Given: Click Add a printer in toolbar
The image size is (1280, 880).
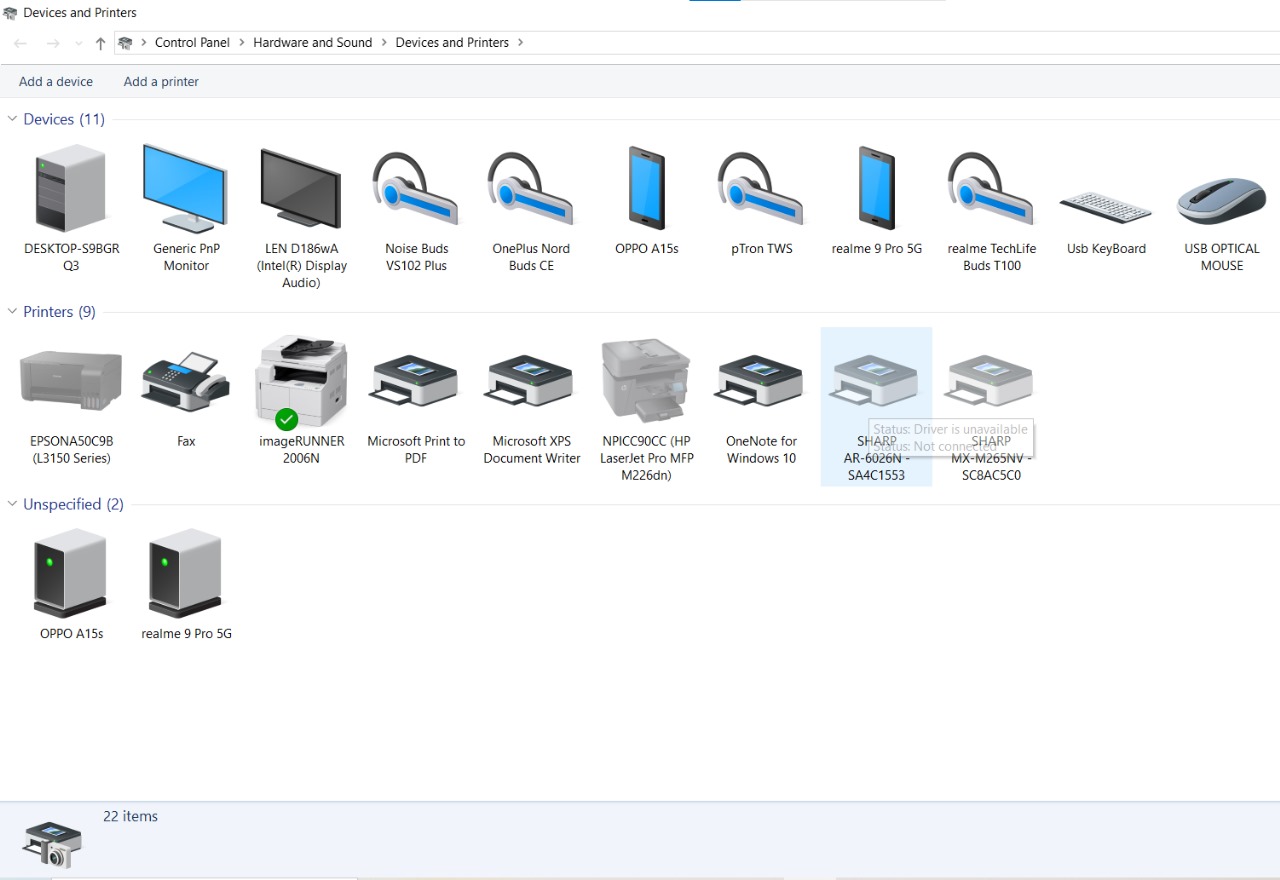Looking at the screenshot, I should 161,82.
